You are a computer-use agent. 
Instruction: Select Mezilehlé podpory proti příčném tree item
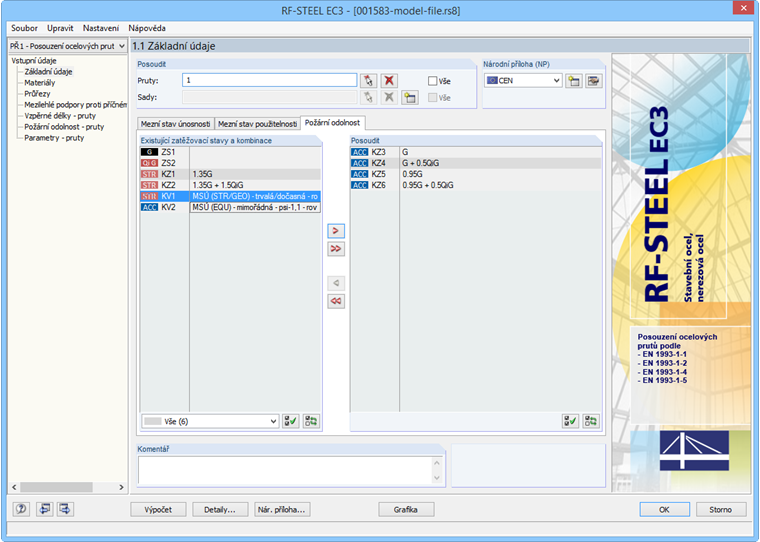[76, 105]
